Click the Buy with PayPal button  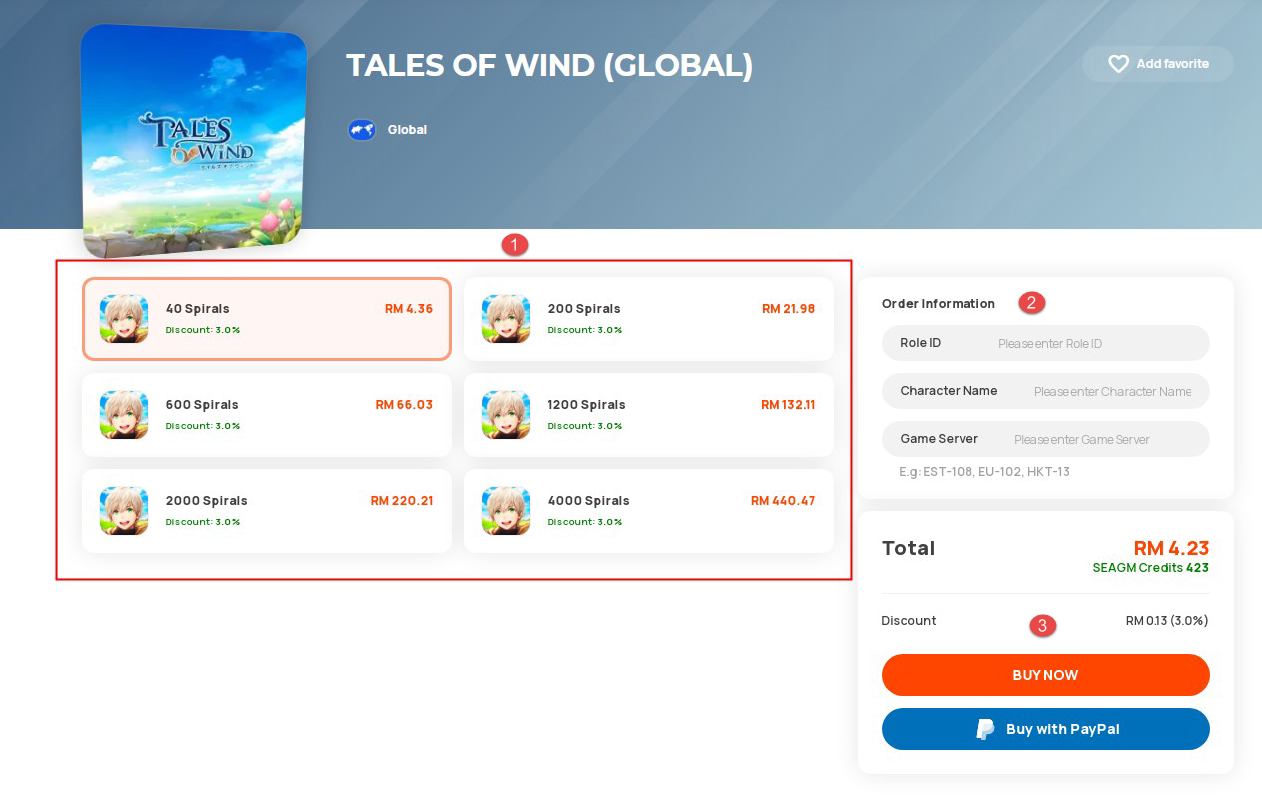(1046, 729)
